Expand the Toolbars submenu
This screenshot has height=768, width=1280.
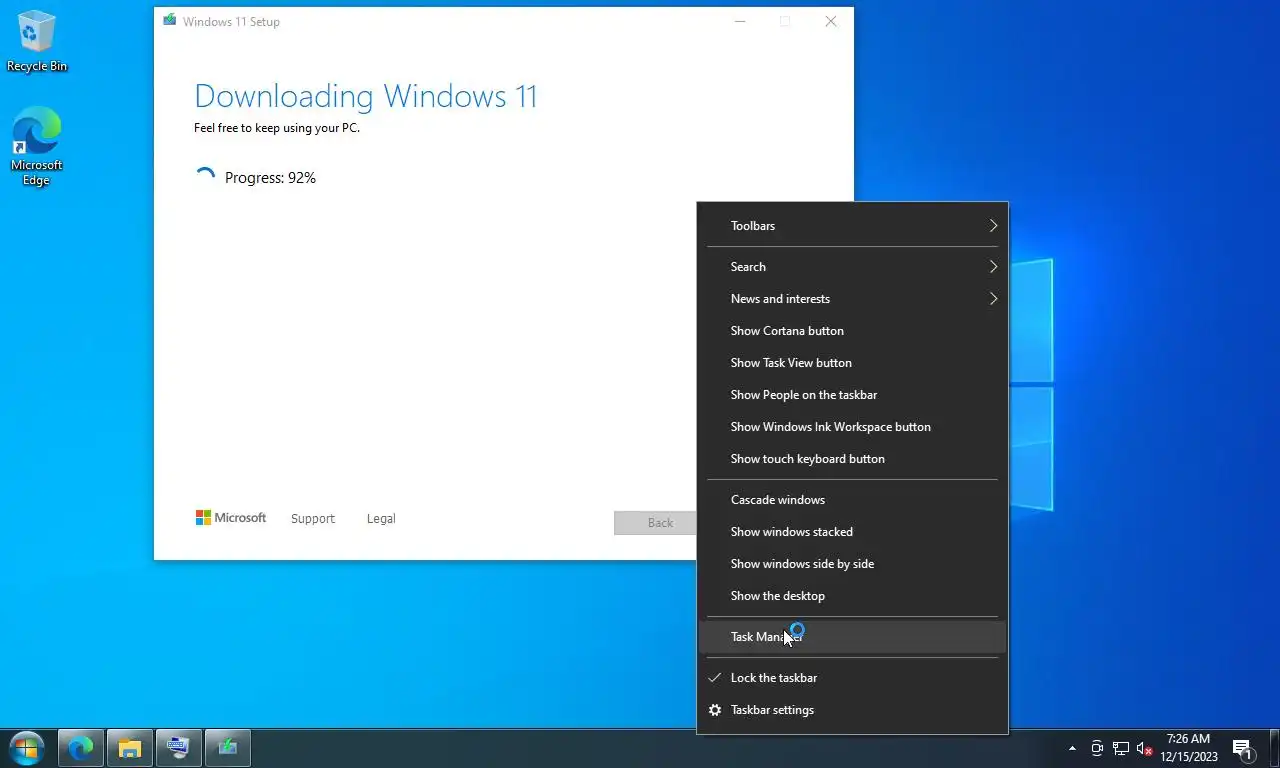(x=852, y=226)
